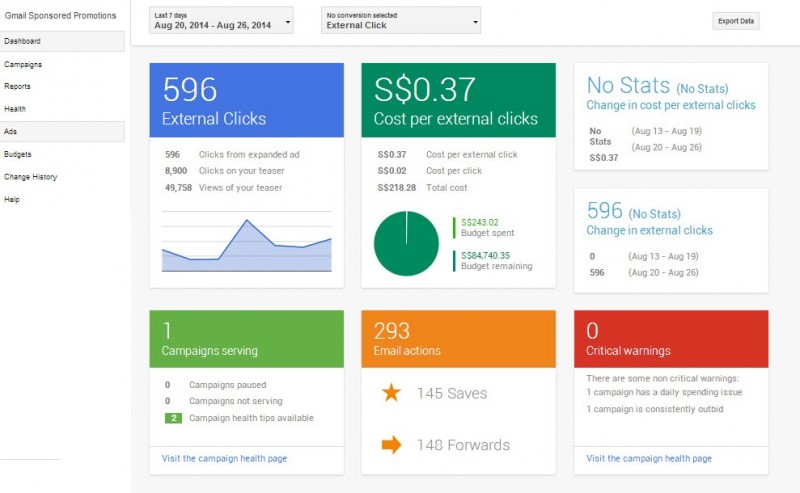Click the red Critical warnings header
Image resolution: width=800 pixels, height=493 pixels.
tap(671, 339)
